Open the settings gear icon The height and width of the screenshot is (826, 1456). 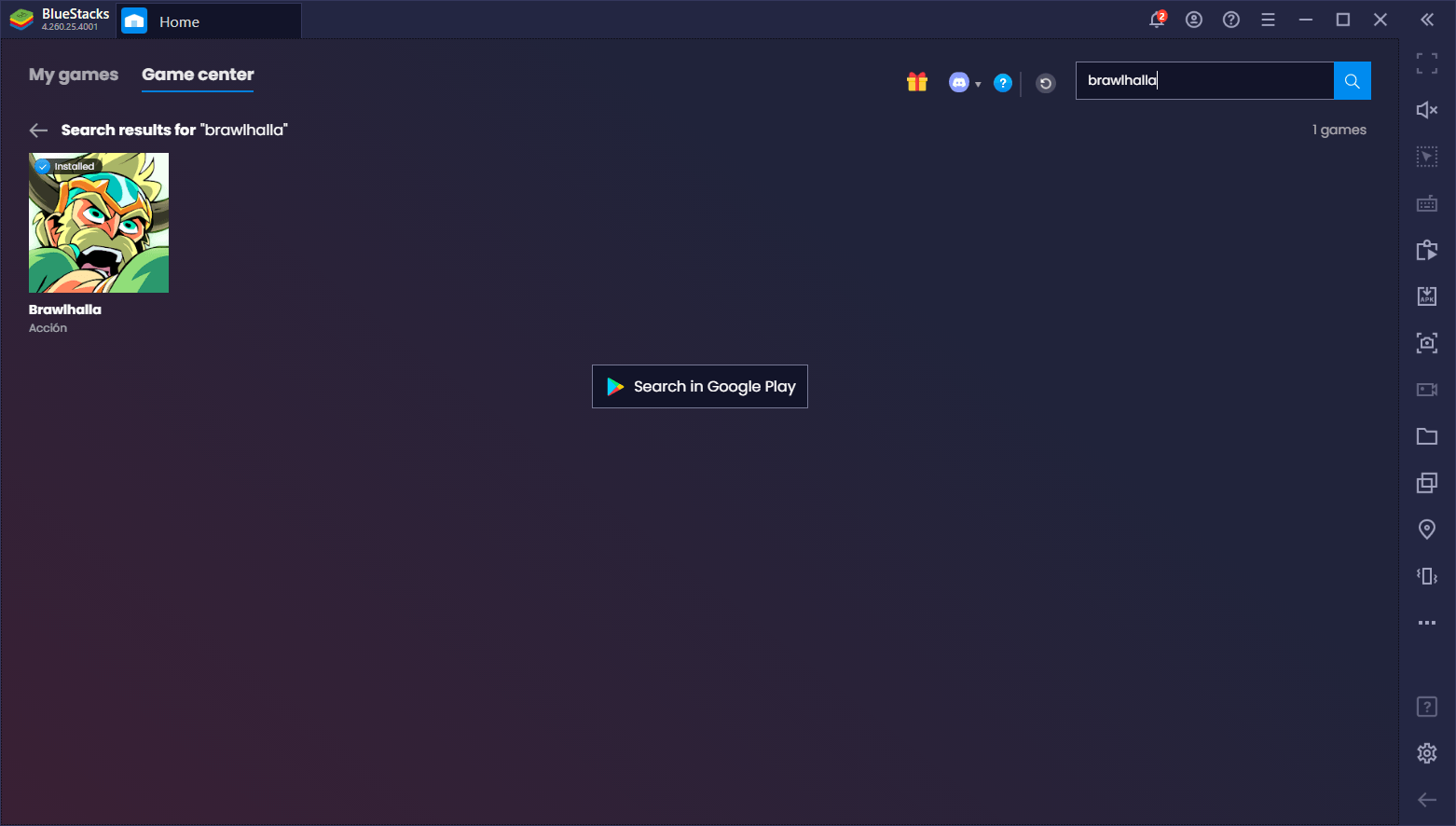coord(1427,753)
